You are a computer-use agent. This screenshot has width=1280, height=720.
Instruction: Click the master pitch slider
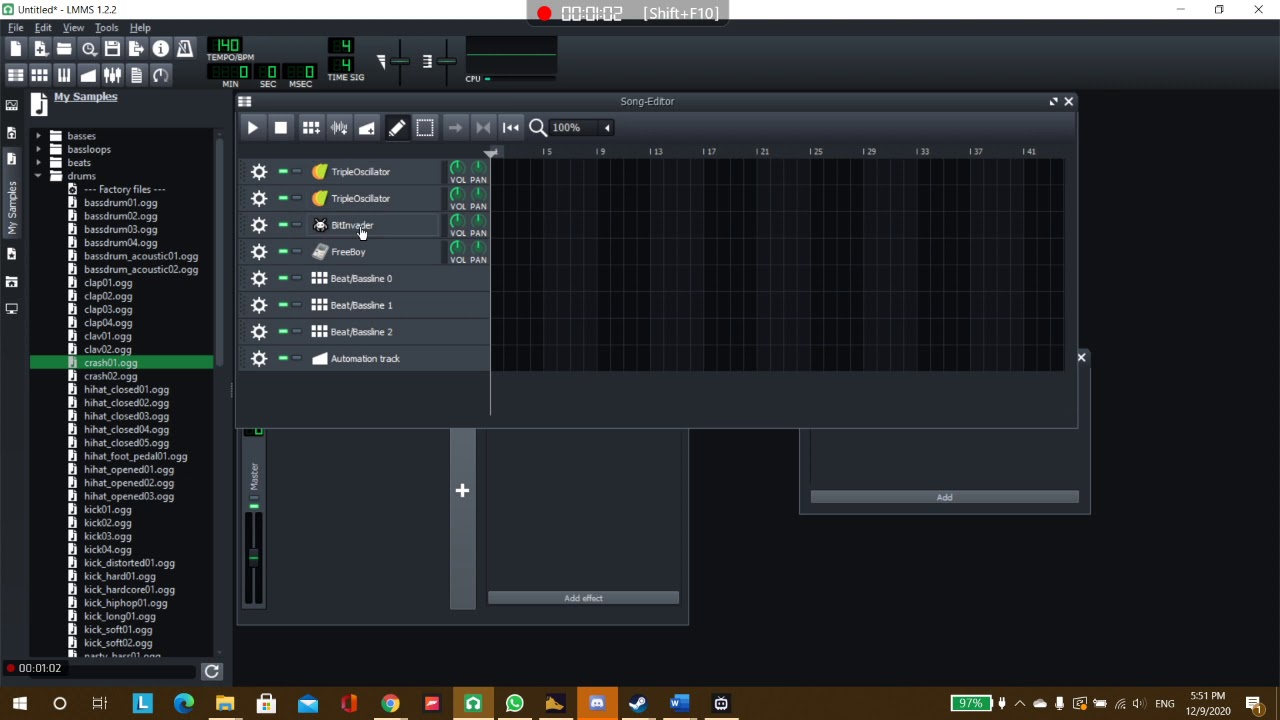[446, 62]
